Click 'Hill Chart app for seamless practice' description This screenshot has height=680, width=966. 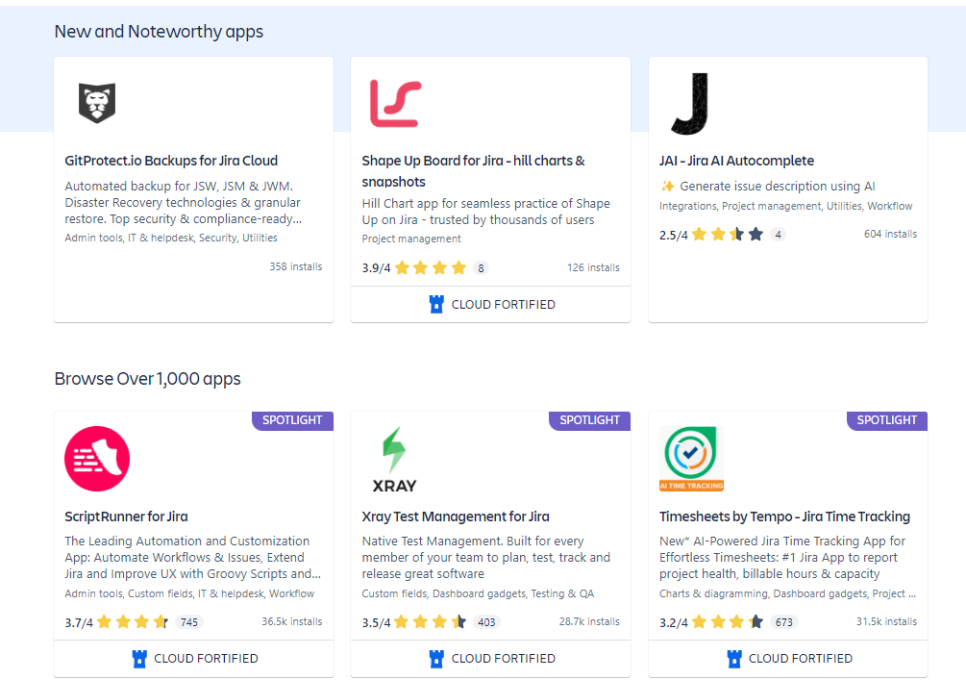click(486, 211)
